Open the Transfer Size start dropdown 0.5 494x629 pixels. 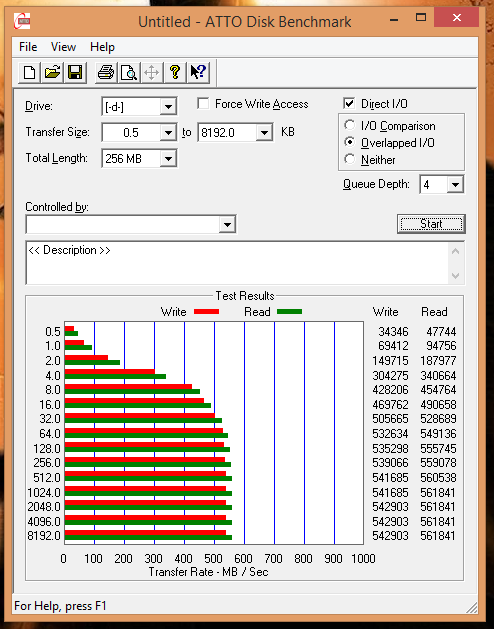click(168, 132)
